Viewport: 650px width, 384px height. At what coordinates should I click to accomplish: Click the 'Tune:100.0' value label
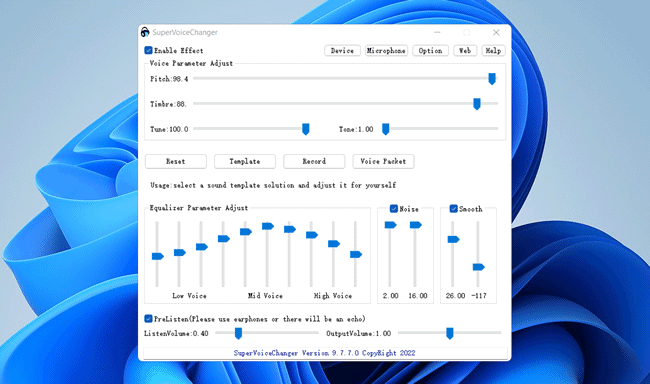[169, 129]
